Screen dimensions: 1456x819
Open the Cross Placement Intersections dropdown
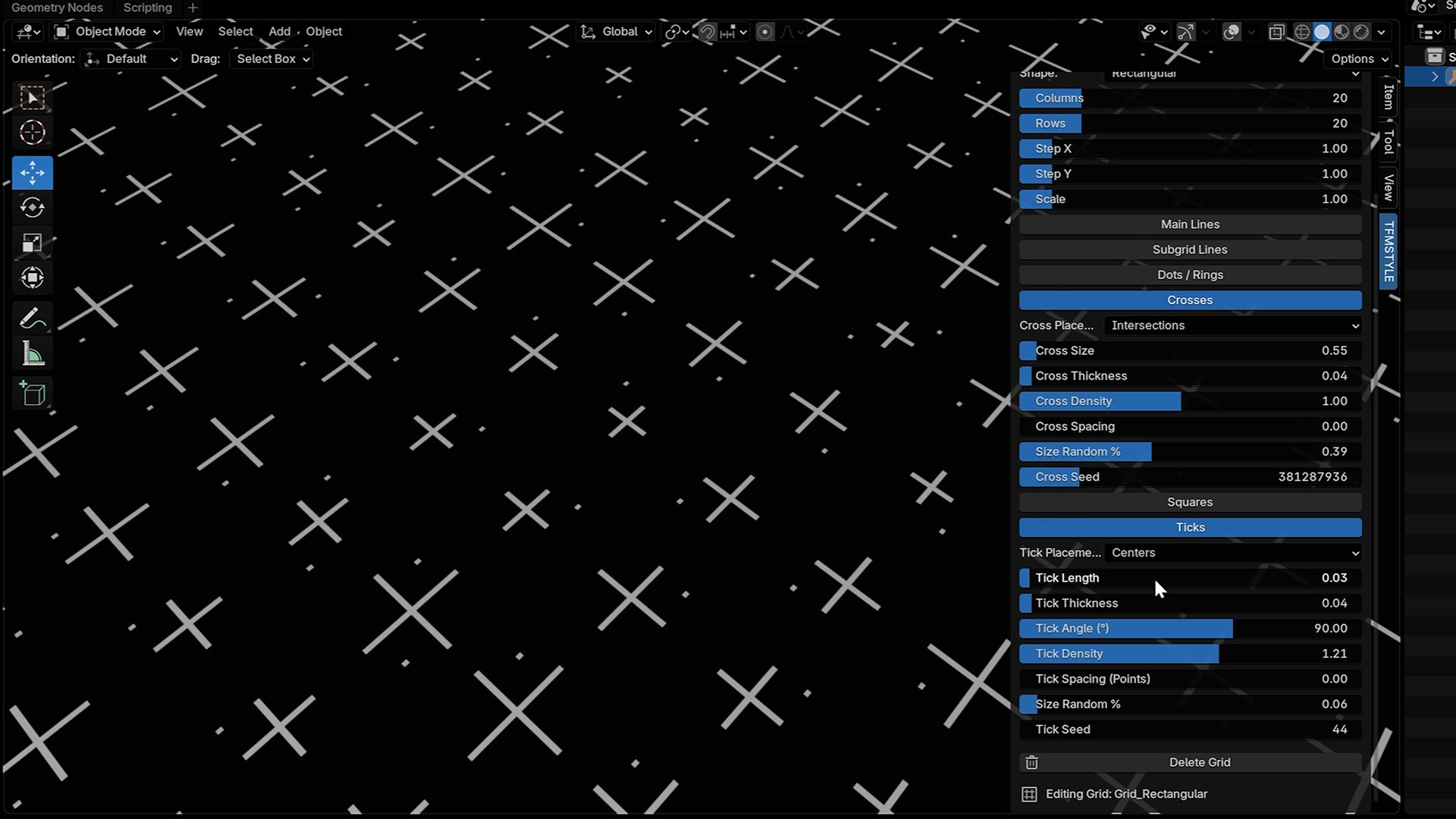coord(1232,325)
